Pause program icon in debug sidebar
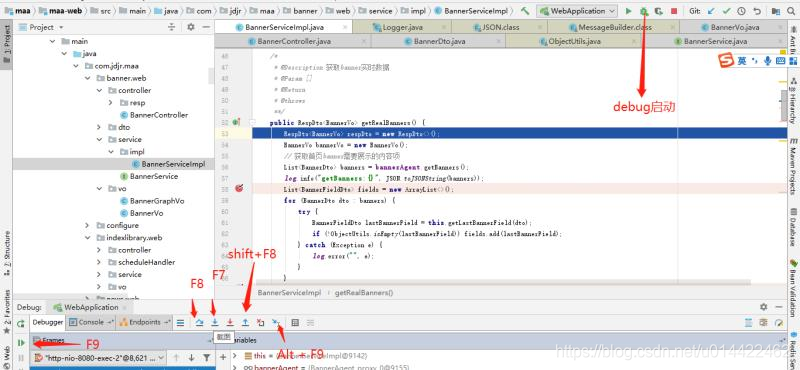This screenshot has width=800, height=370. [x=21, y=358]
